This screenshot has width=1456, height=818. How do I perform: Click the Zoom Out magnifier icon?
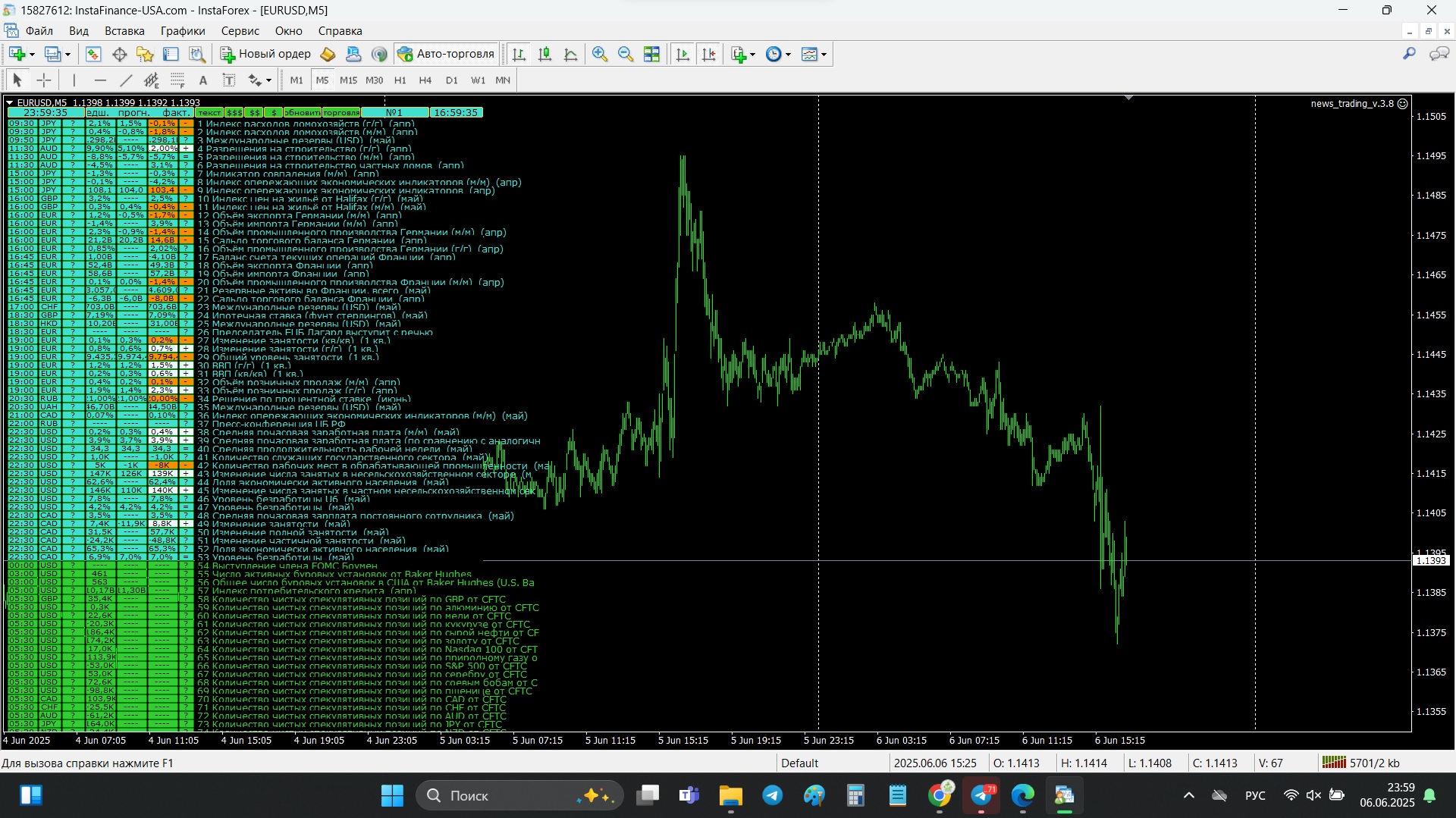tap(626, 54)
